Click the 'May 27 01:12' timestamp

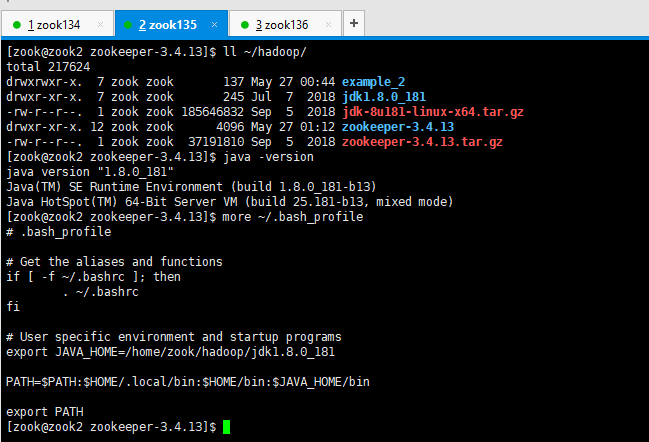coord(293,127)
